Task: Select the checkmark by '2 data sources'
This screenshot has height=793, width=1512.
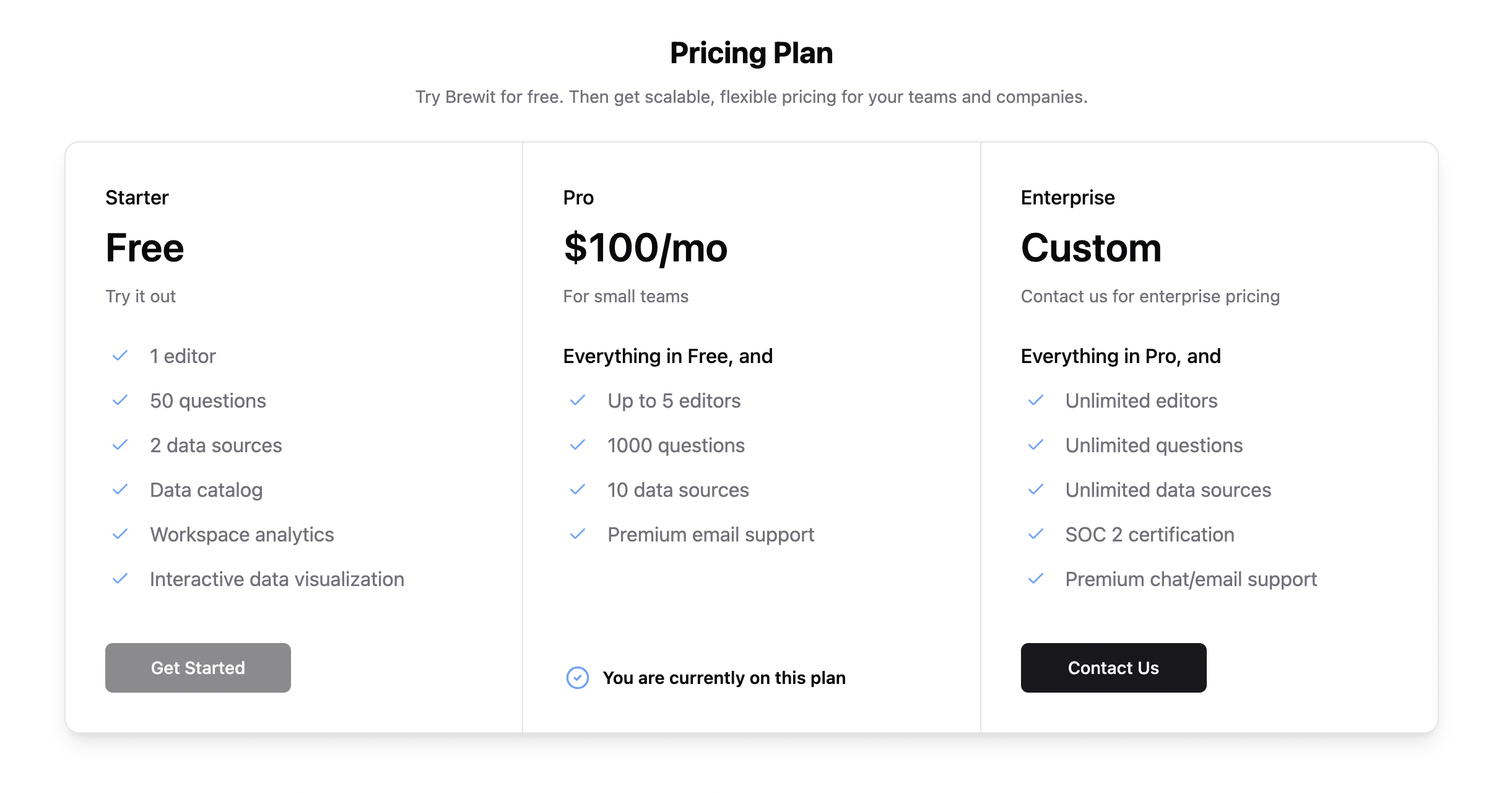Action: point(120,445)
